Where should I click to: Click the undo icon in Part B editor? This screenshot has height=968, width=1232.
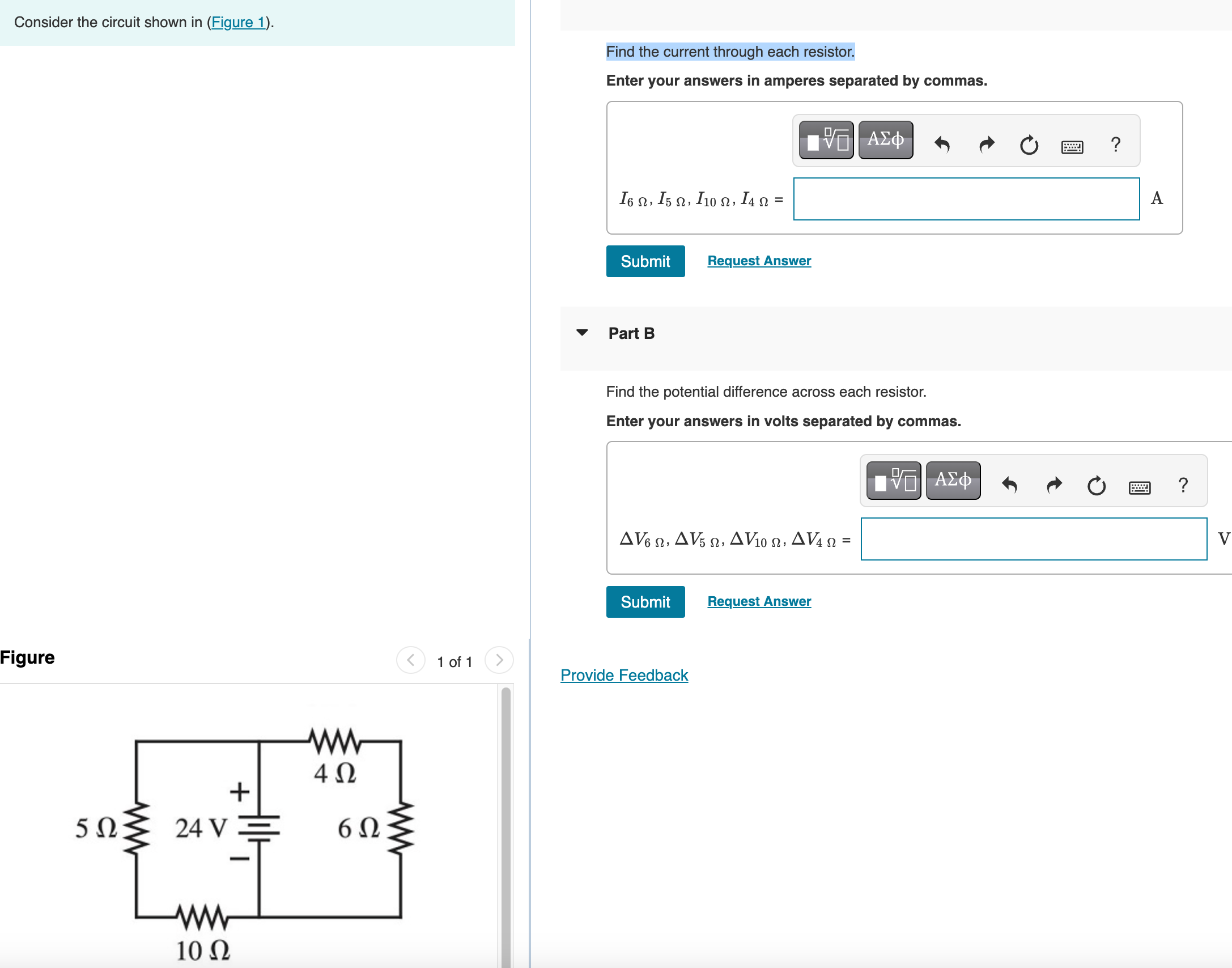pos(1011,485)
